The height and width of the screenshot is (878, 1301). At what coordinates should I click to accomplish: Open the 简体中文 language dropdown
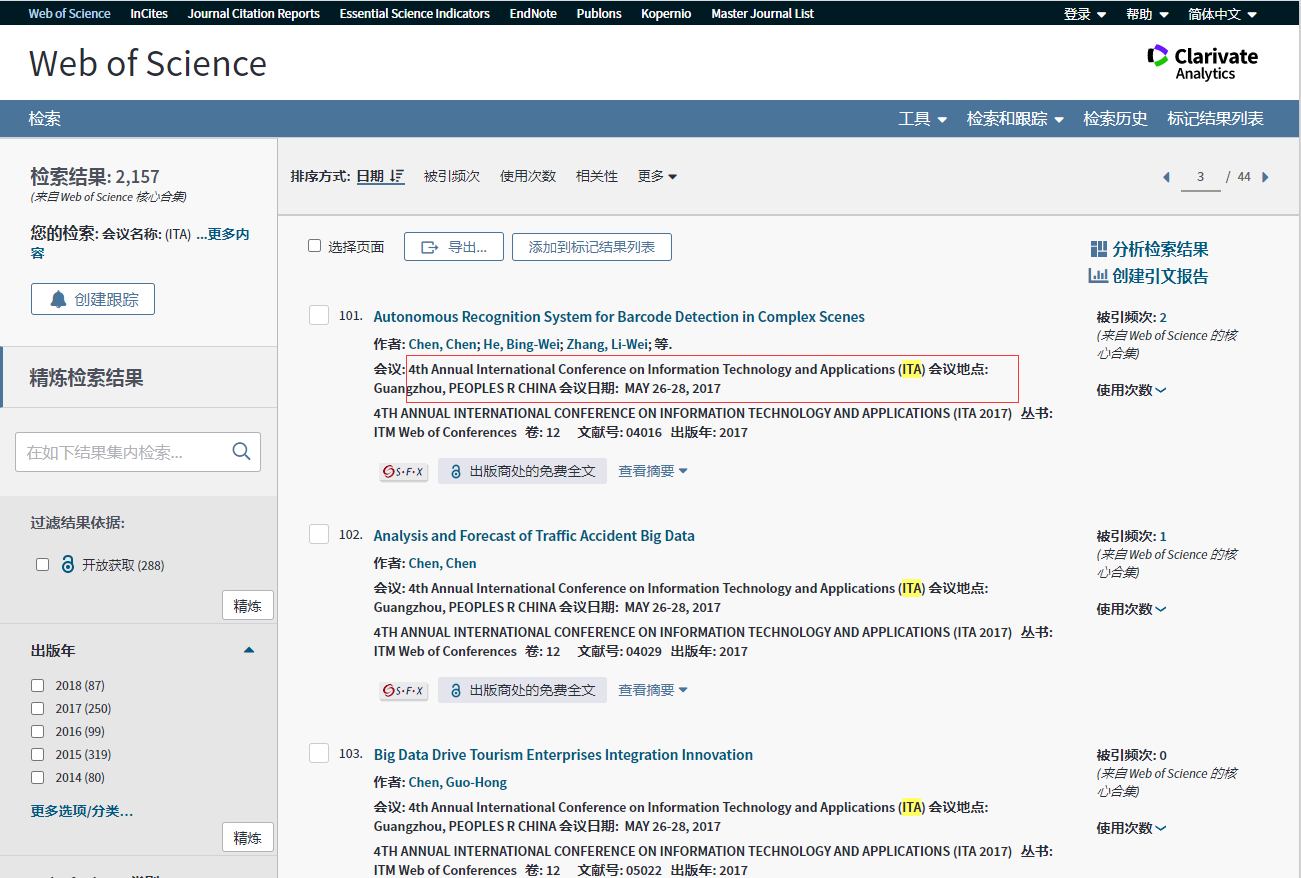(1222, 14)
